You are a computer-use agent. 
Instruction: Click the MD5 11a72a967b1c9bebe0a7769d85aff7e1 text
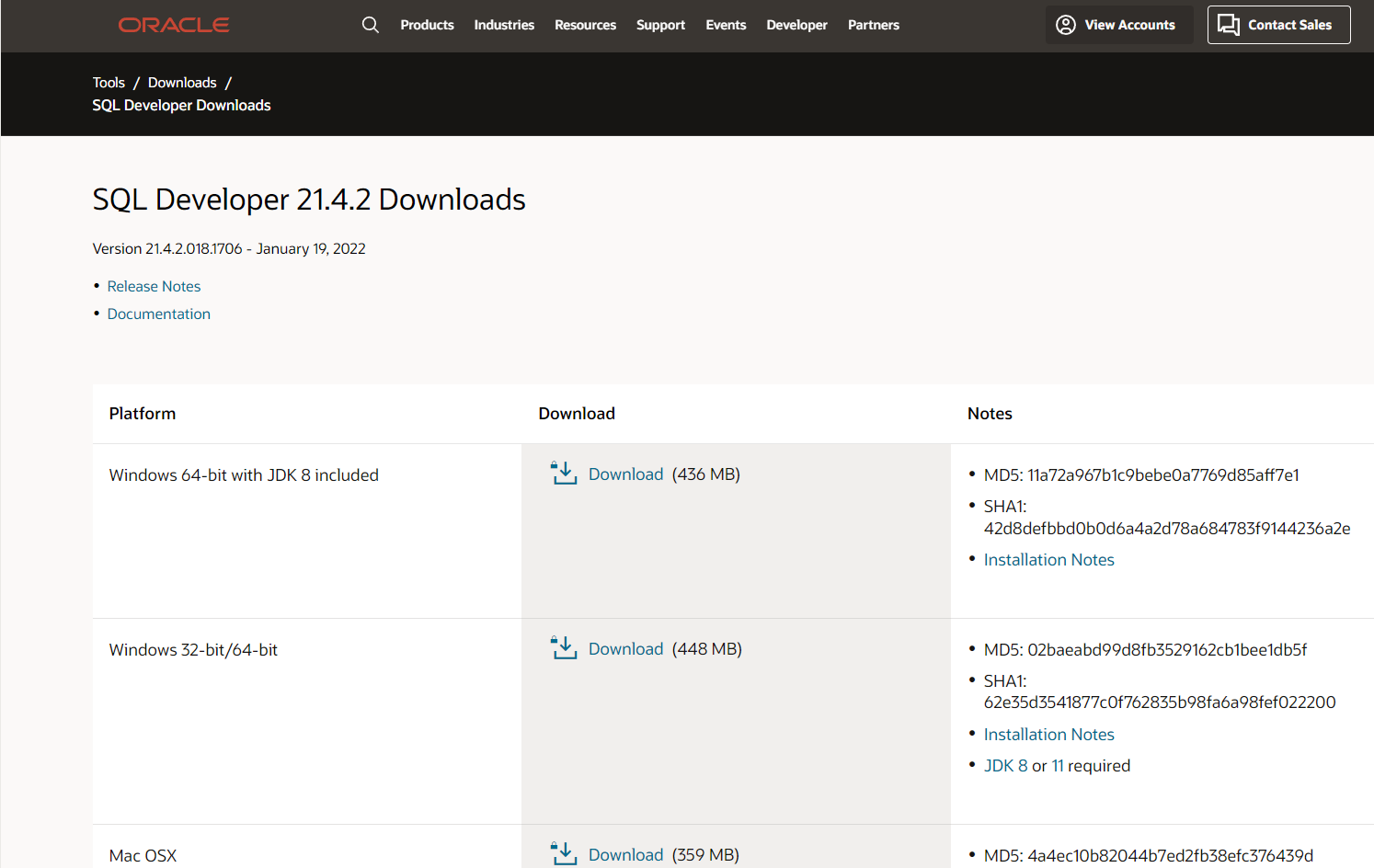[x=1141, y=475]
